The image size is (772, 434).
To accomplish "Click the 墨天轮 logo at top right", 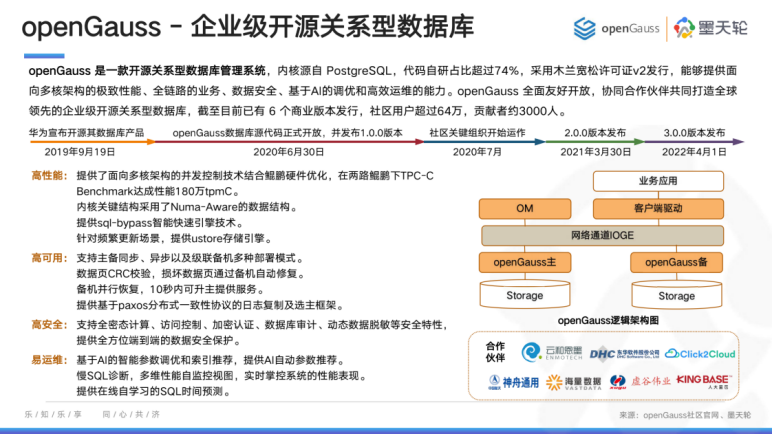I will pyautogui.click(x=710, y=28).
